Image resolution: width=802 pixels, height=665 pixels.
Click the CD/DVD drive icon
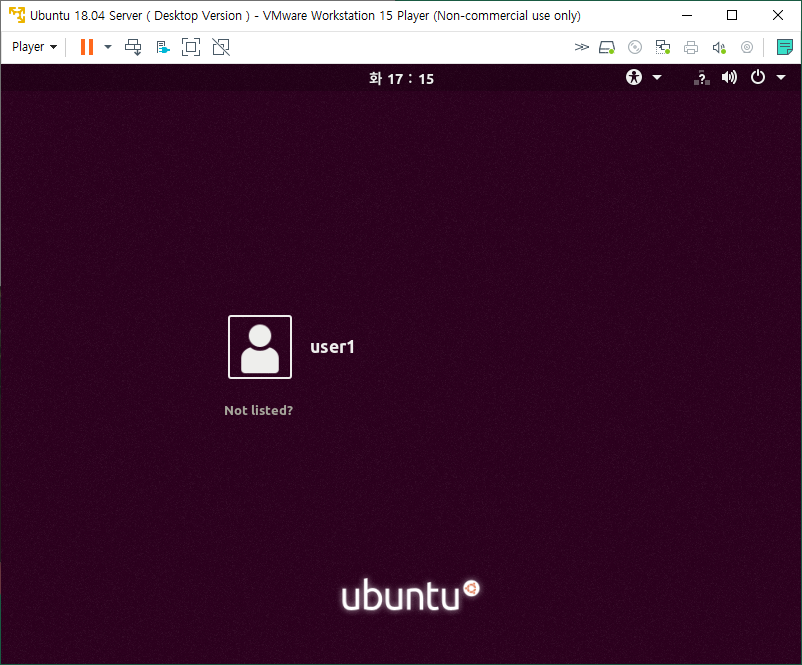click(635, 48)
